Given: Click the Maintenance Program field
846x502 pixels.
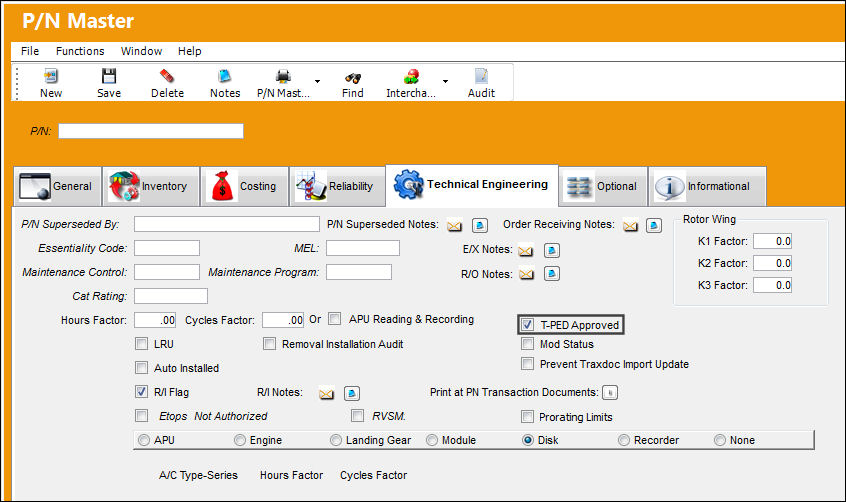Looking at the screenshot, I should [x=359, y=272].
